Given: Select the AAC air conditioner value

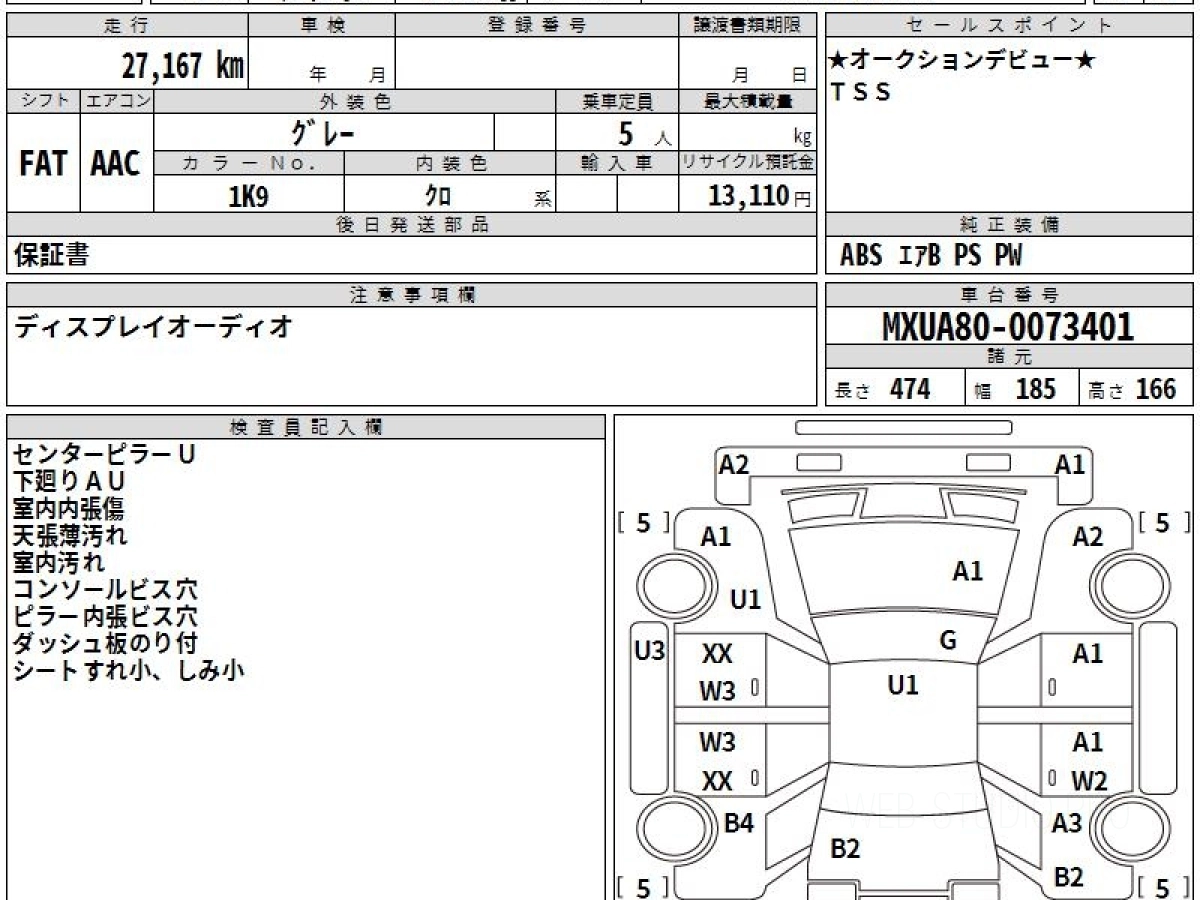Looking at the screenshot, I should (x=116, y=164).
